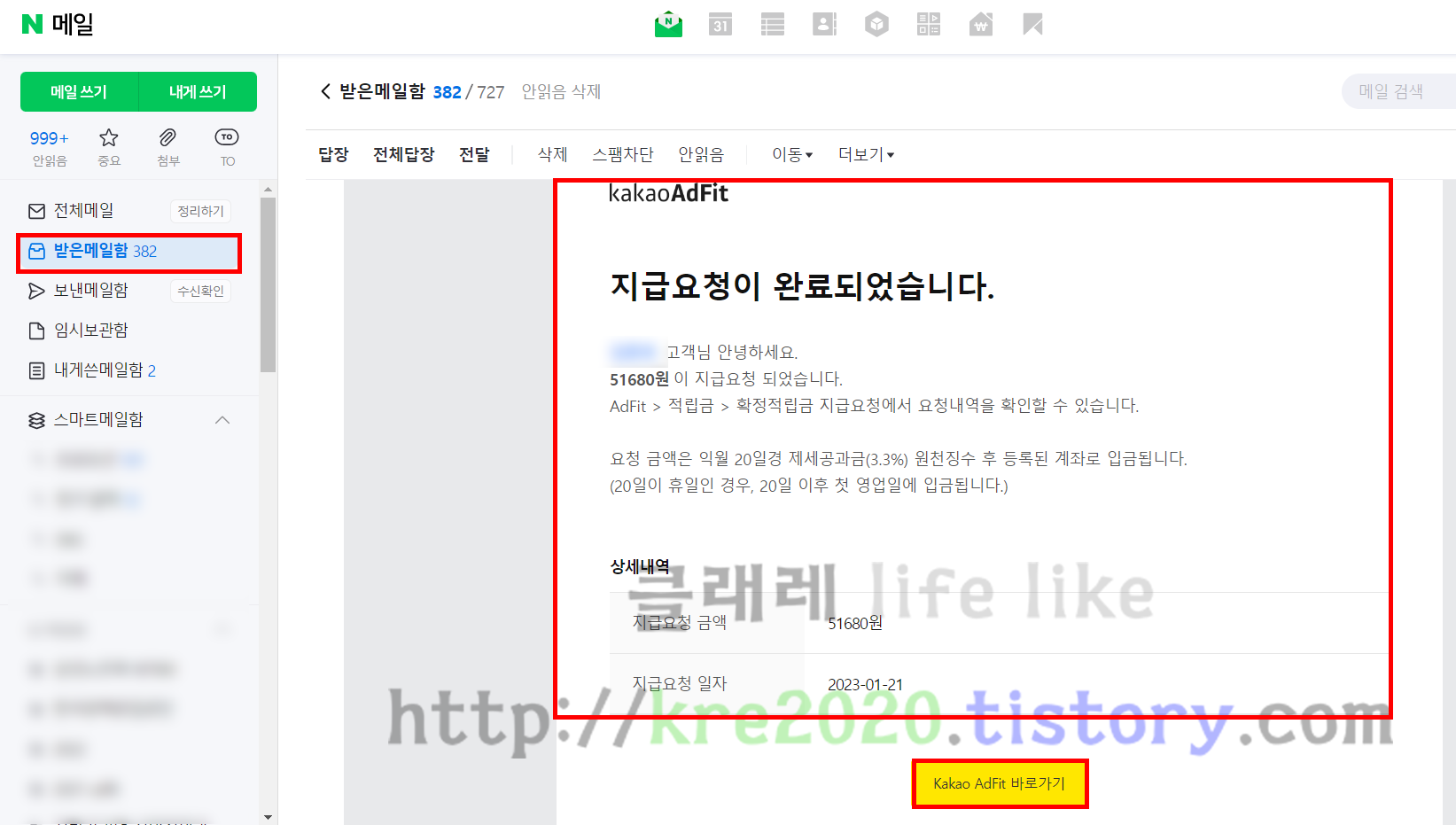Open the bookmark flag icon

click(x=1032, y=24)
